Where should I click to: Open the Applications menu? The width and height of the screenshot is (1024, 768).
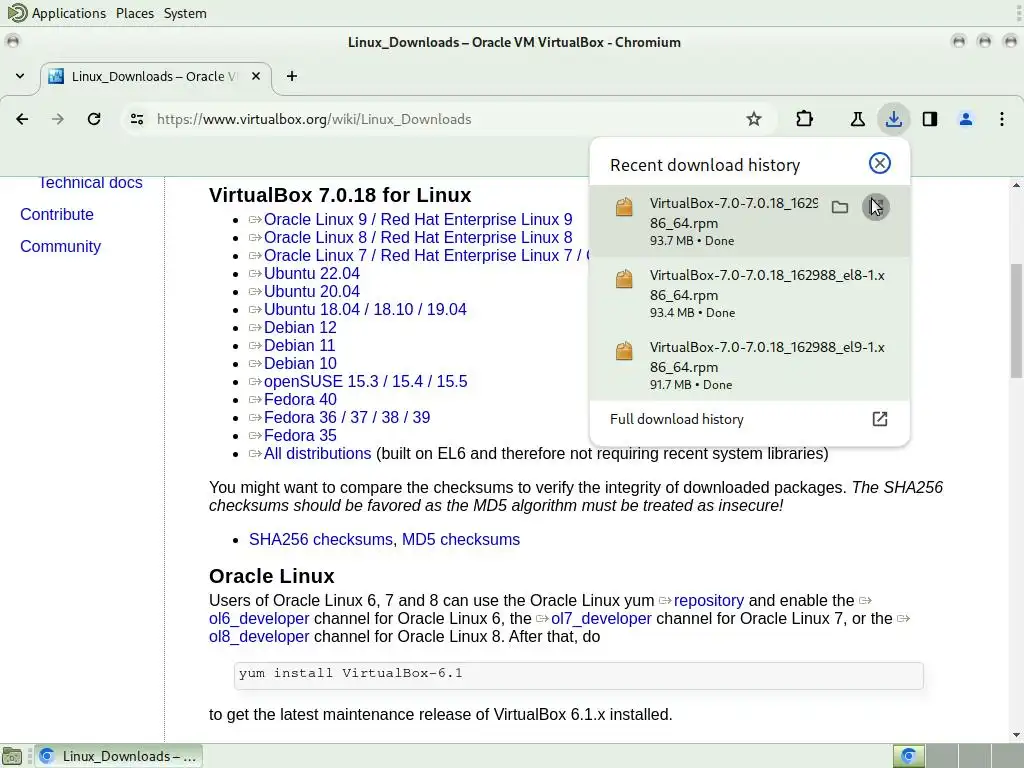point(69,13)
